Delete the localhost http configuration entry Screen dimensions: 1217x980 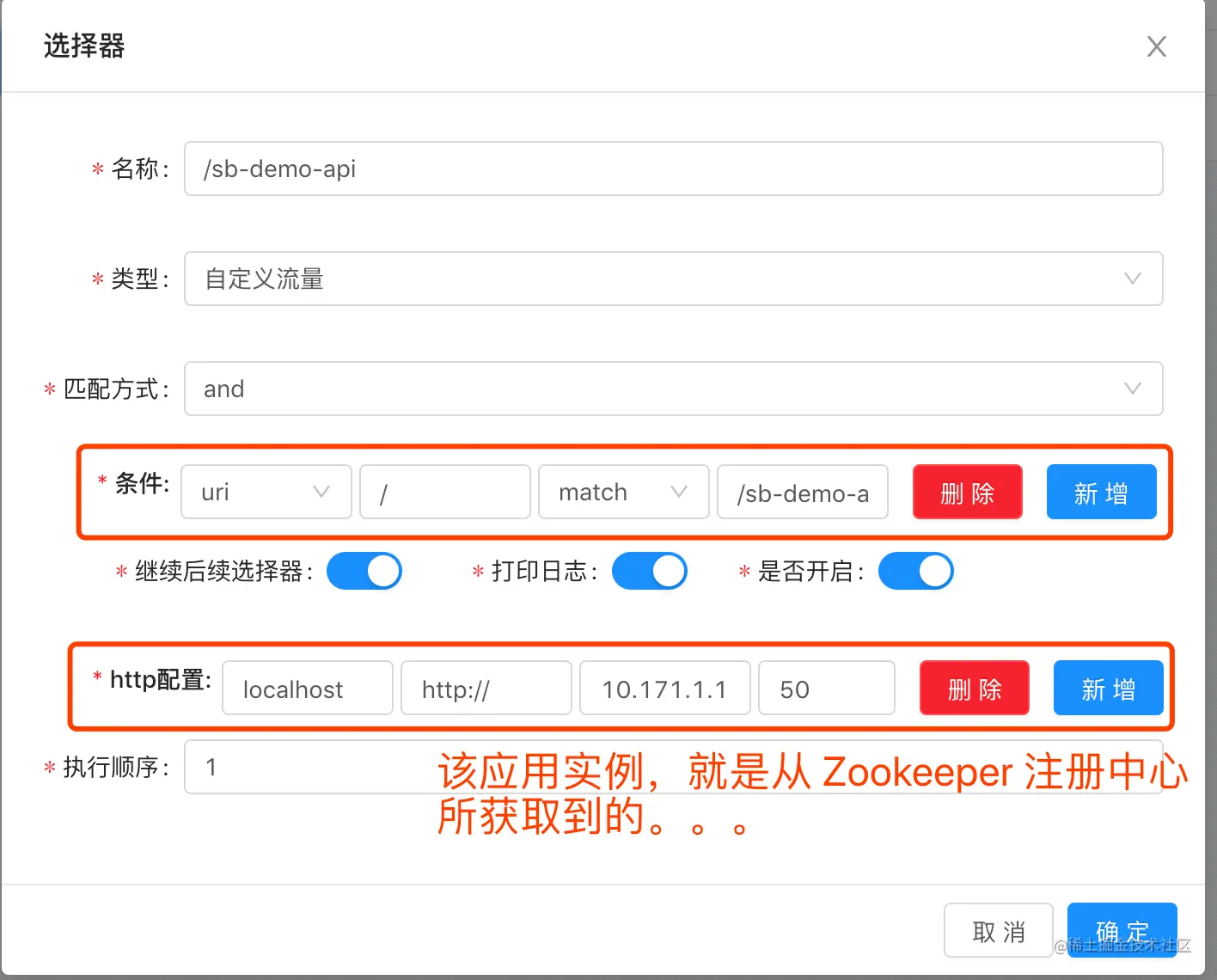(974, 688)
